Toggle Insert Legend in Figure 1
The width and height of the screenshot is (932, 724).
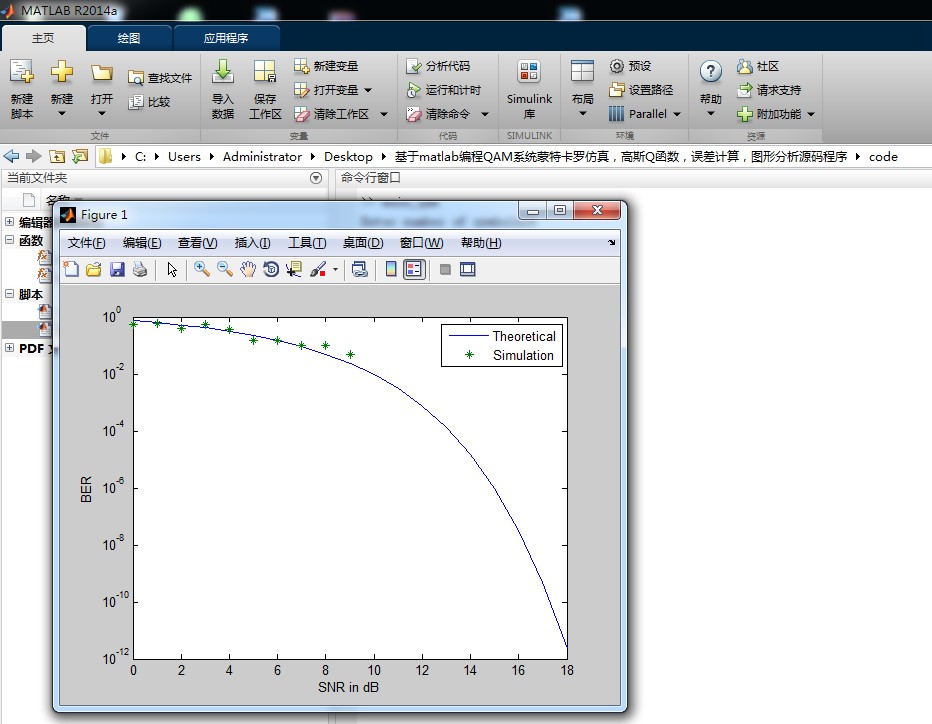pyautogui.click(x=414, y=269)
